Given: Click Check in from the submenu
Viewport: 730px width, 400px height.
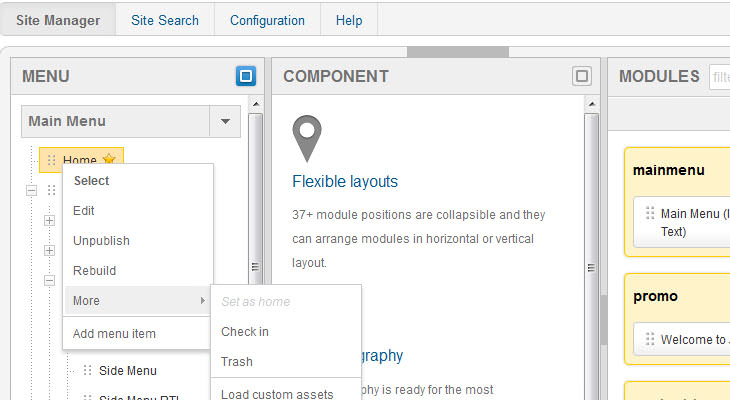Looking at the screenshot, I should (x=245, y=332).
